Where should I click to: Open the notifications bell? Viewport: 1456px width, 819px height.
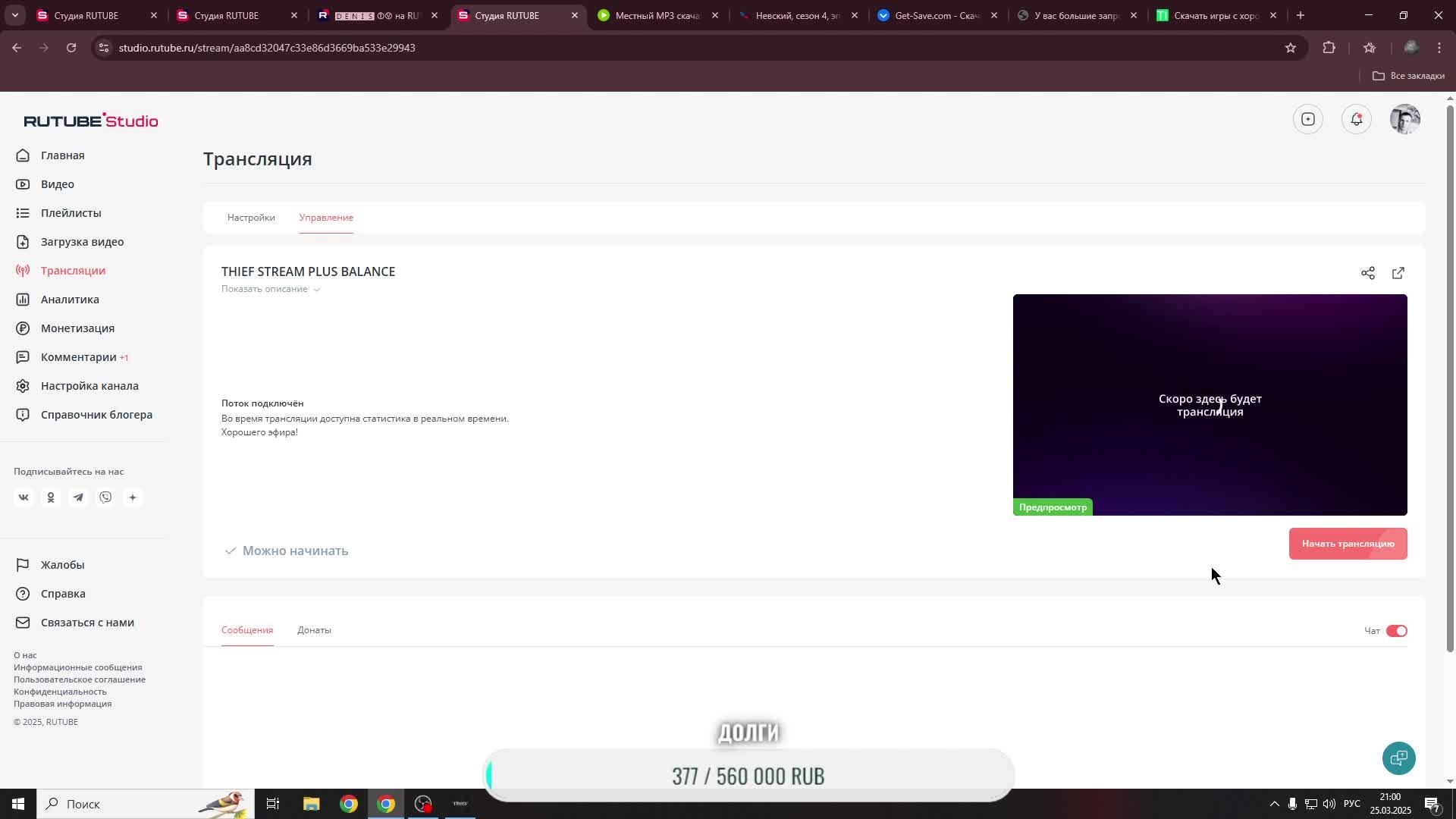point(1356,119)
